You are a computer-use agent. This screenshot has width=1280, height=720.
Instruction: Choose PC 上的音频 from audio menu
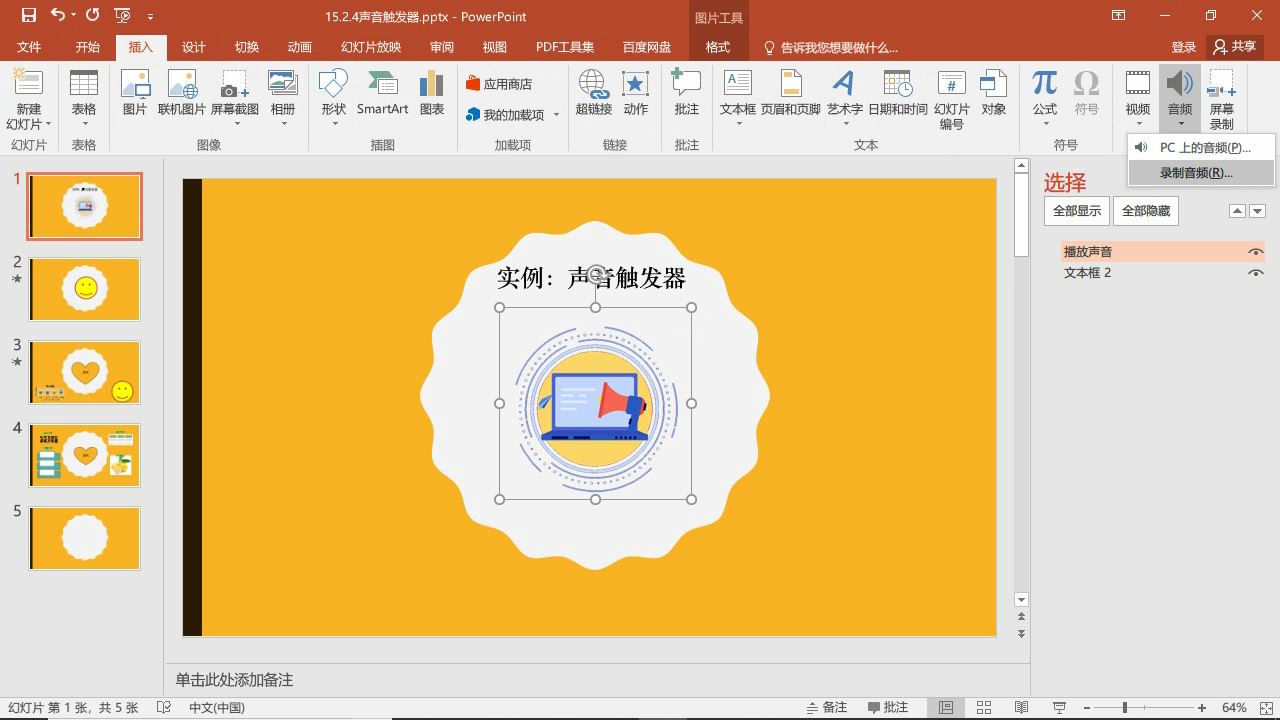1201,147
